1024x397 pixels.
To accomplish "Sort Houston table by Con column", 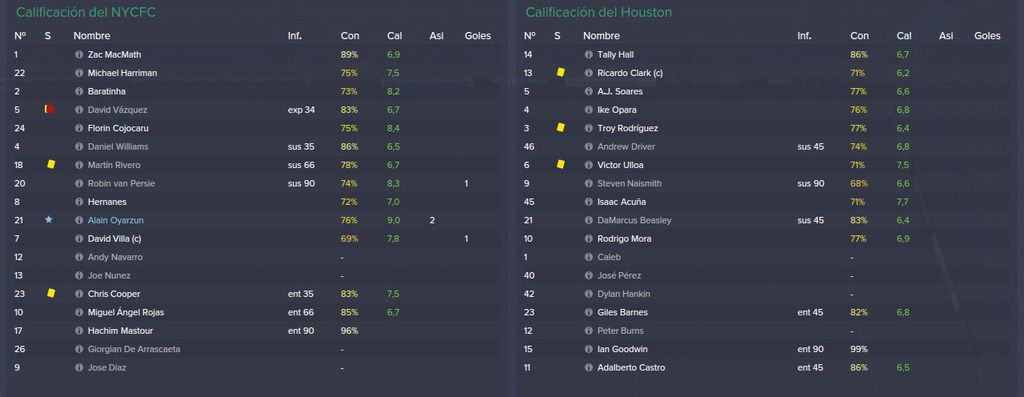I will pos(859,36).
